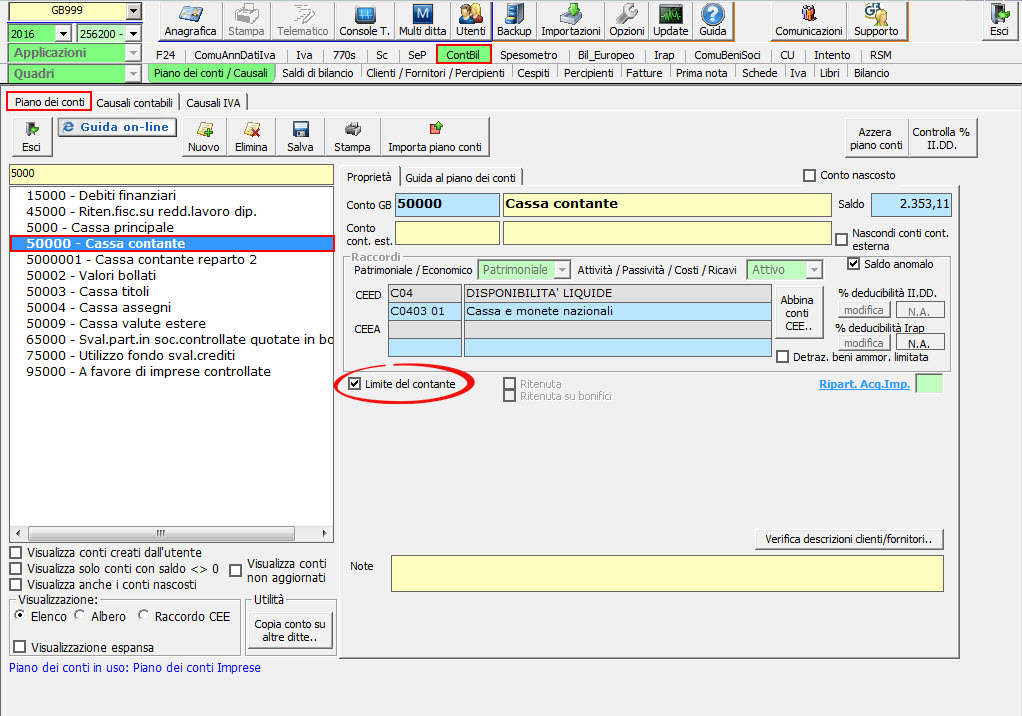
Task: Click Verifica descrizioni clienti/fornitori button
Action: (x=849, y=539)
